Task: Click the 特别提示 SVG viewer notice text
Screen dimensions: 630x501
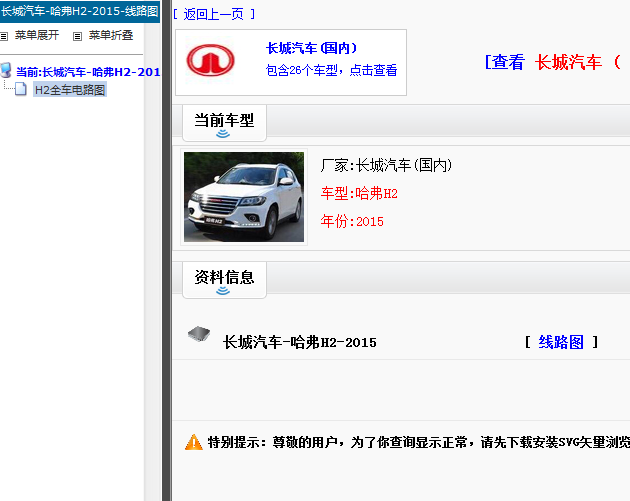Action: [419, 442]
